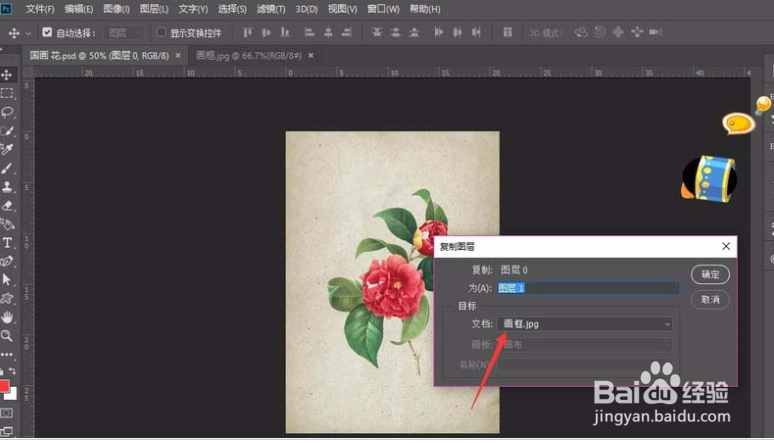Screen dimensions: 774x443
Task: Open the auto-select 图层 dropdown
Action: 123,33
